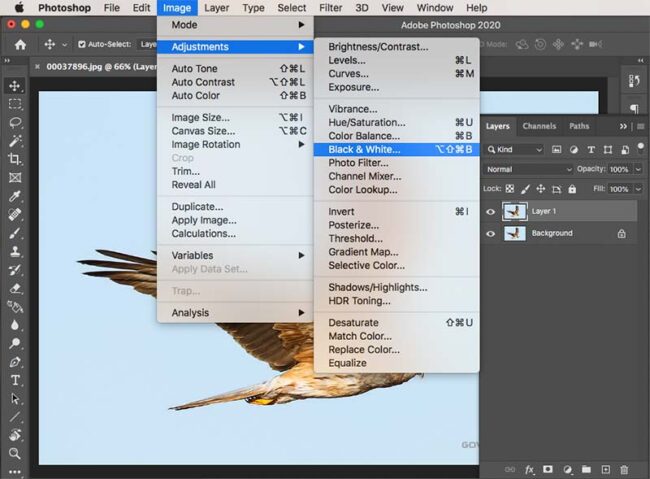Select the History Brush tool

point(15,270)
